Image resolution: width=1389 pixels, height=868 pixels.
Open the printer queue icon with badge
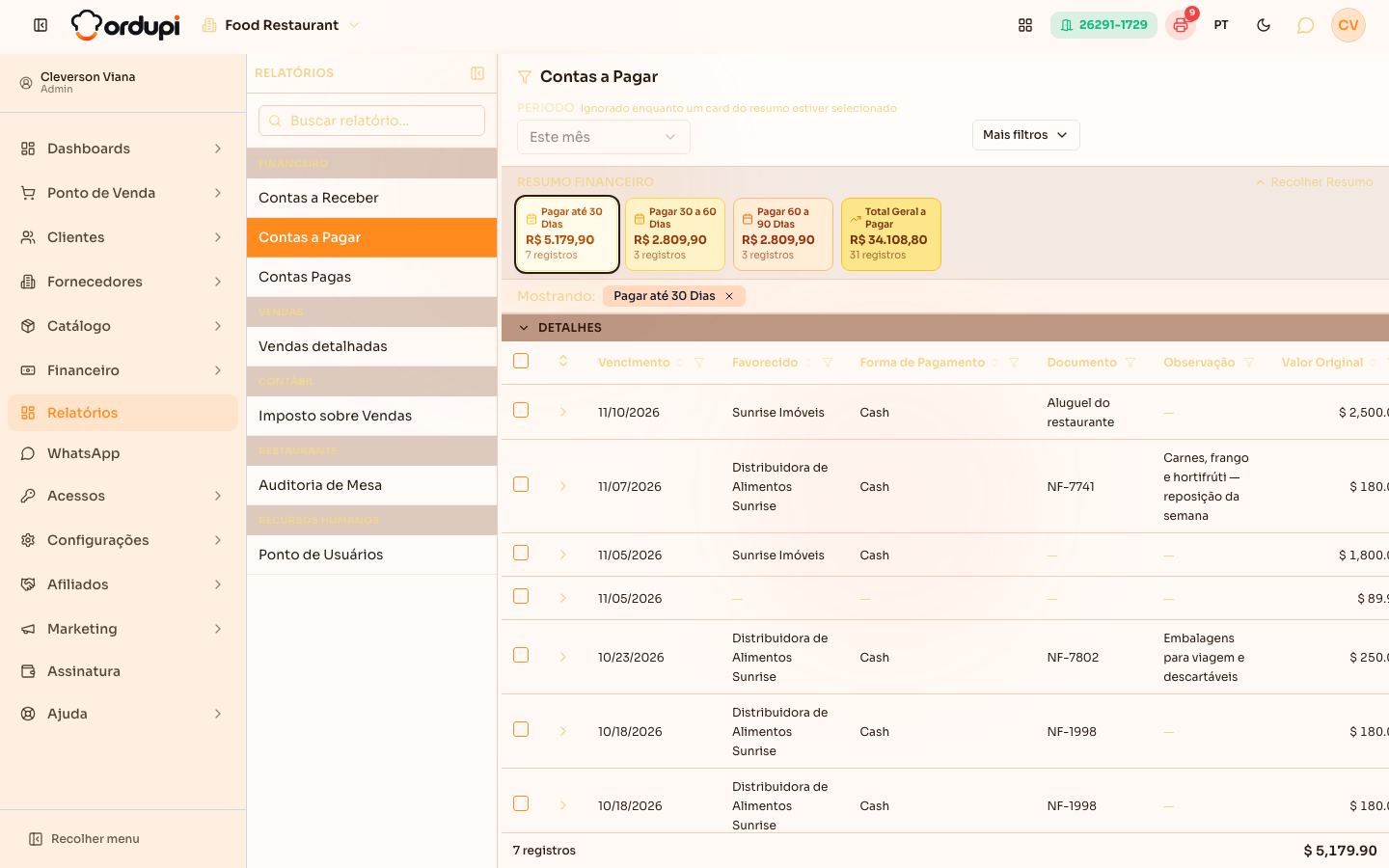tap(1181, 25)
